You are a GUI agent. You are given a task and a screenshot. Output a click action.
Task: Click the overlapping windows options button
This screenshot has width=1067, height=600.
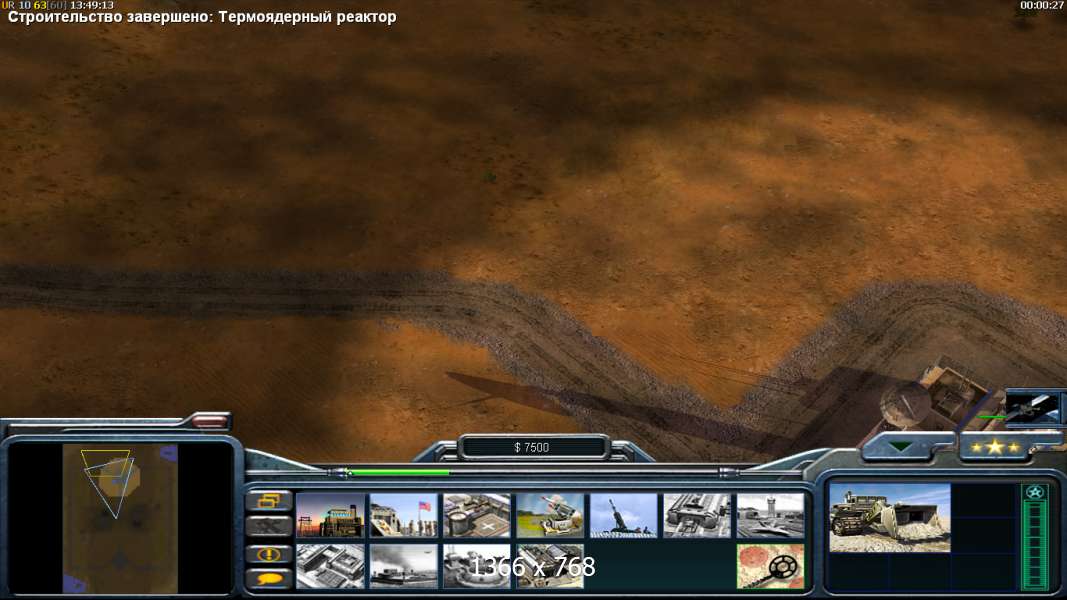269,501
